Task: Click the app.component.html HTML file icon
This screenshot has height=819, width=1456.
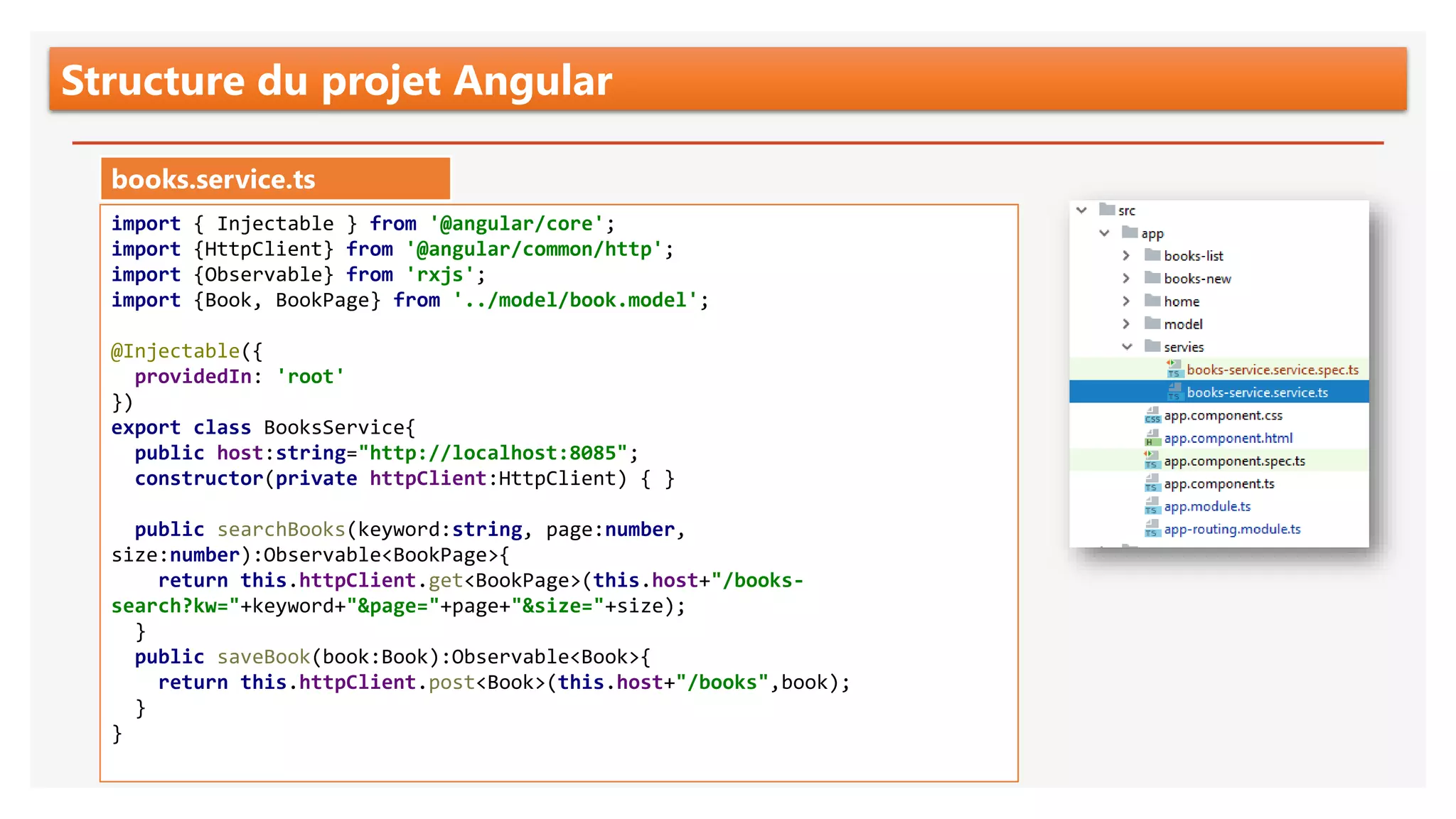Action: point(1152,437)
